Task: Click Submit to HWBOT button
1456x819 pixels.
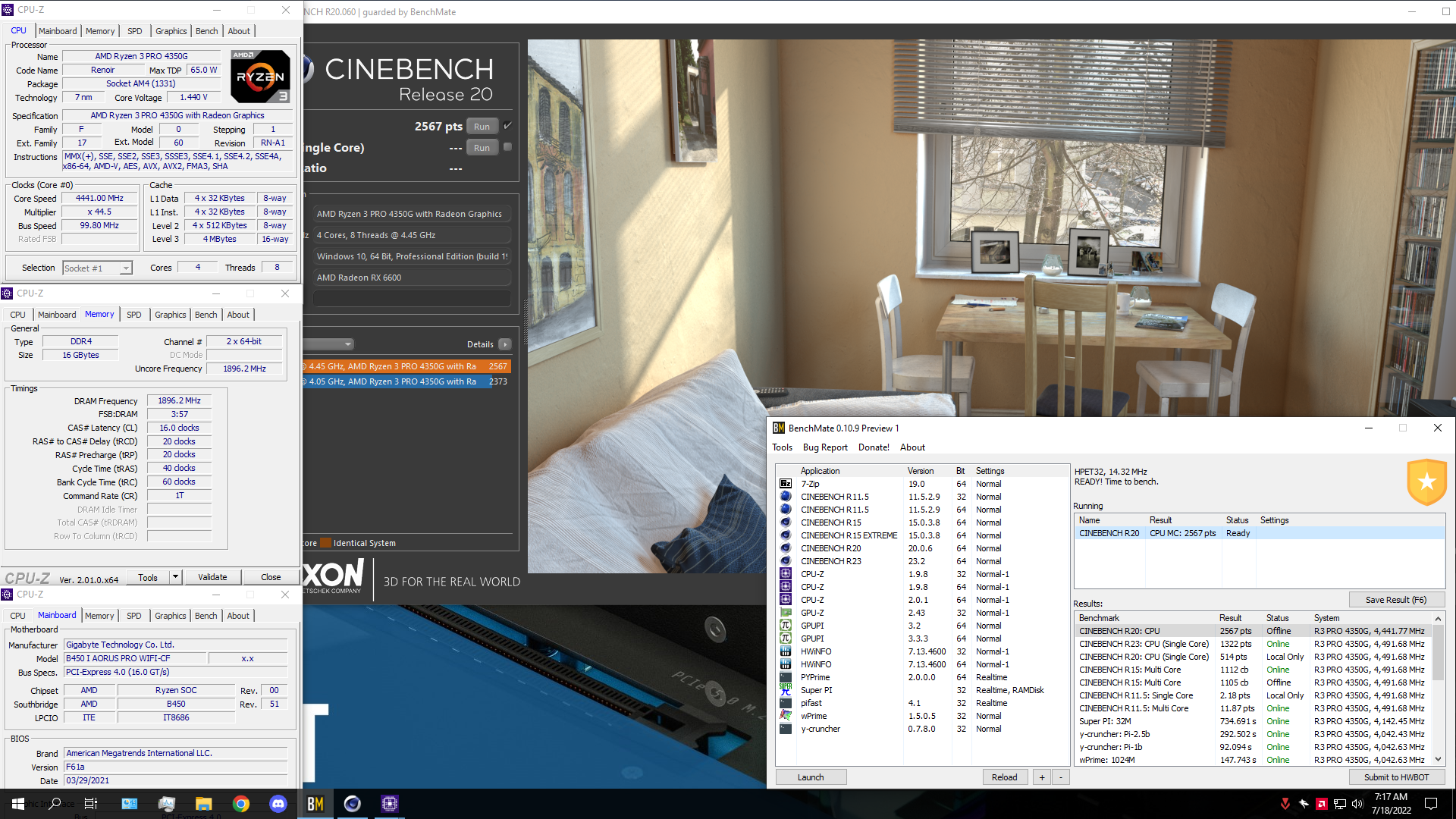Action: pyautogui.click(x=1396, y=777)
